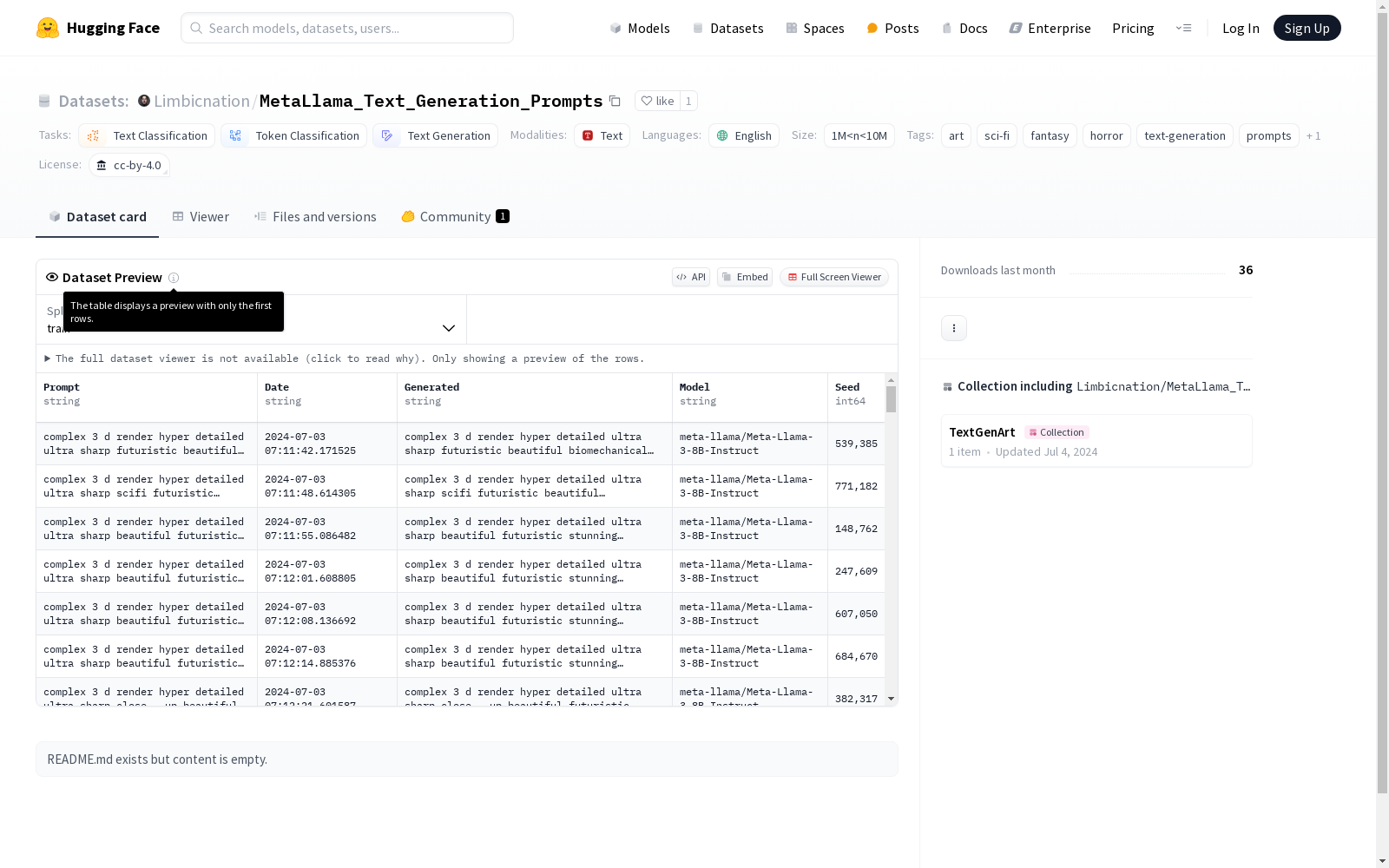
Task: Click the sci-fi tag
Action: click(997, 135)
